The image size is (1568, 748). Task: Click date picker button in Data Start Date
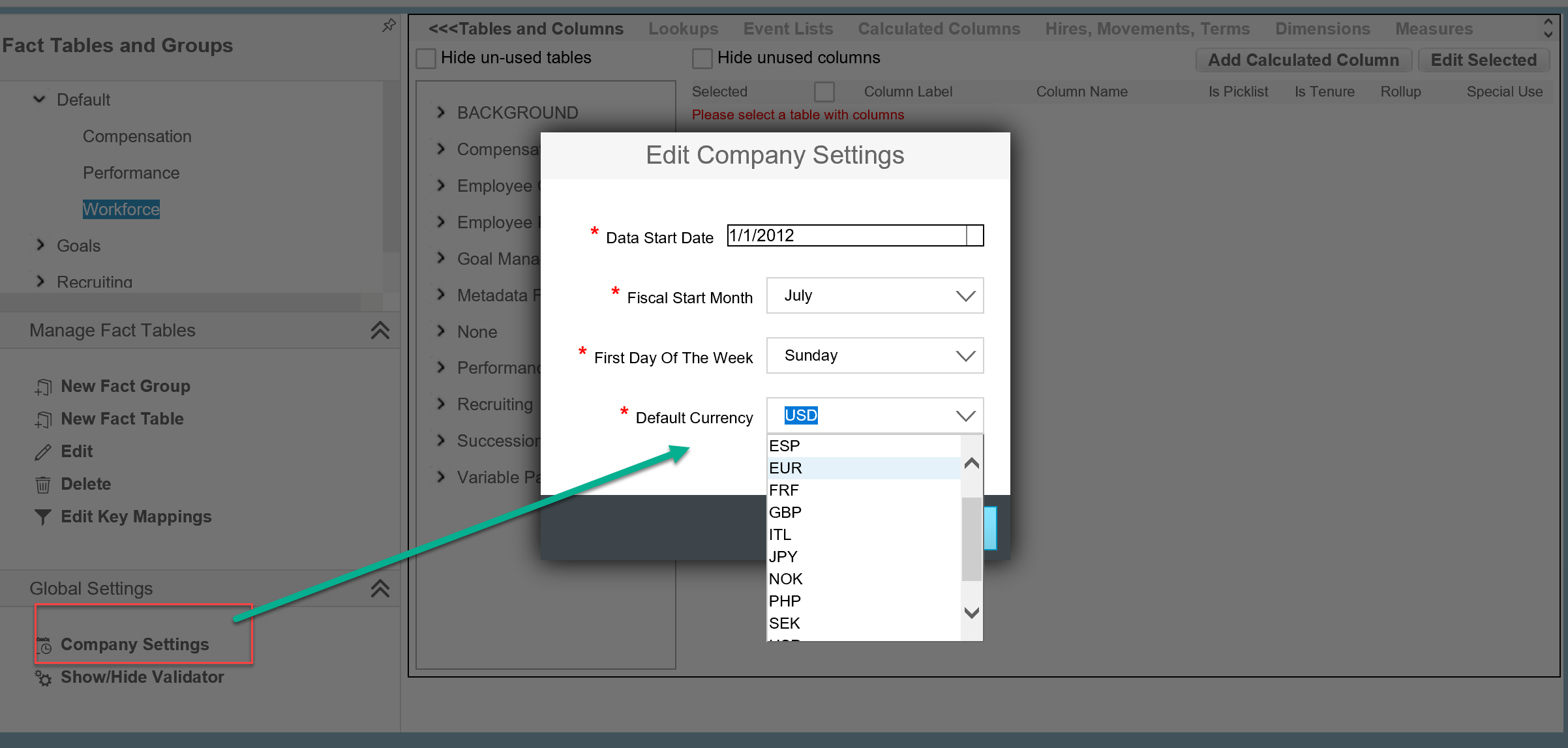pyautogui.click(x=975, y=235)
